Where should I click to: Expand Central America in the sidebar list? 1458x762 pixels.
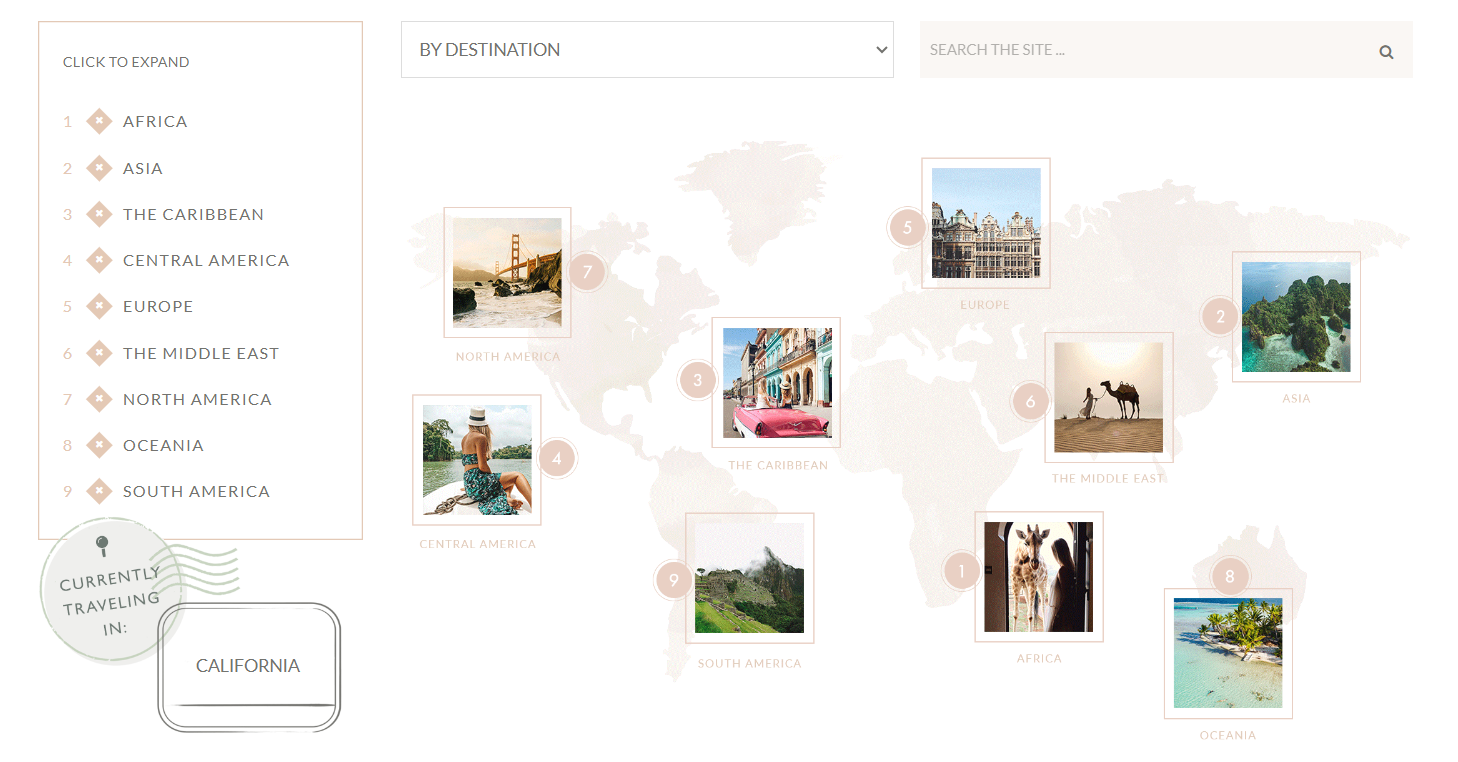tap(206, 260)
